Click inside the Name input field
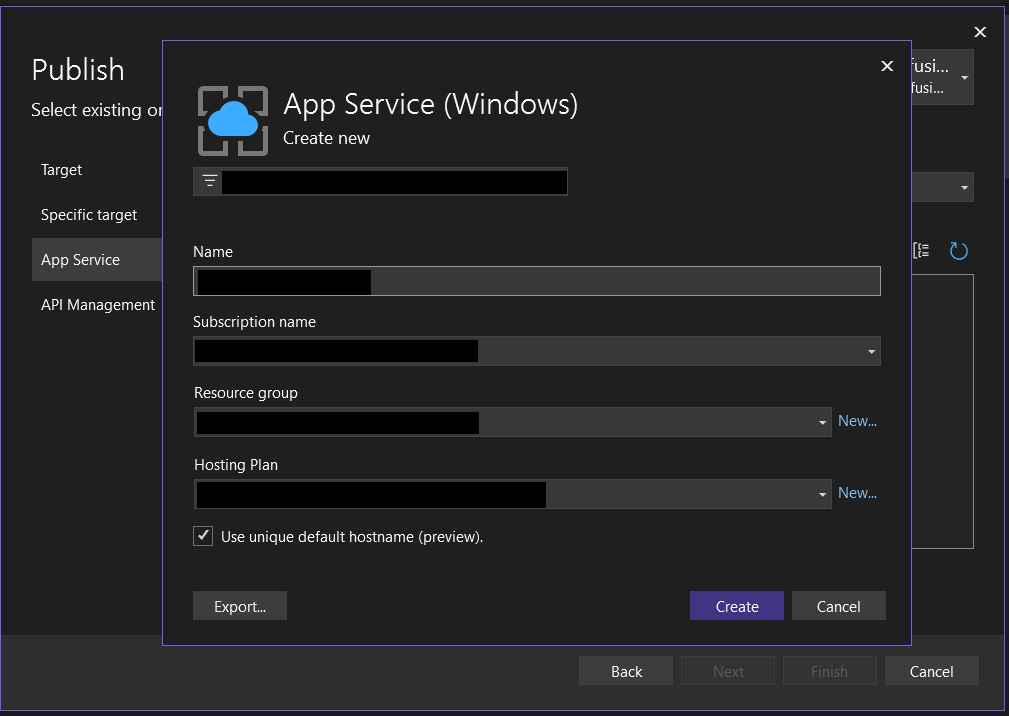The height and width of the screenshot is (716, 1009). tap(537, 281)
